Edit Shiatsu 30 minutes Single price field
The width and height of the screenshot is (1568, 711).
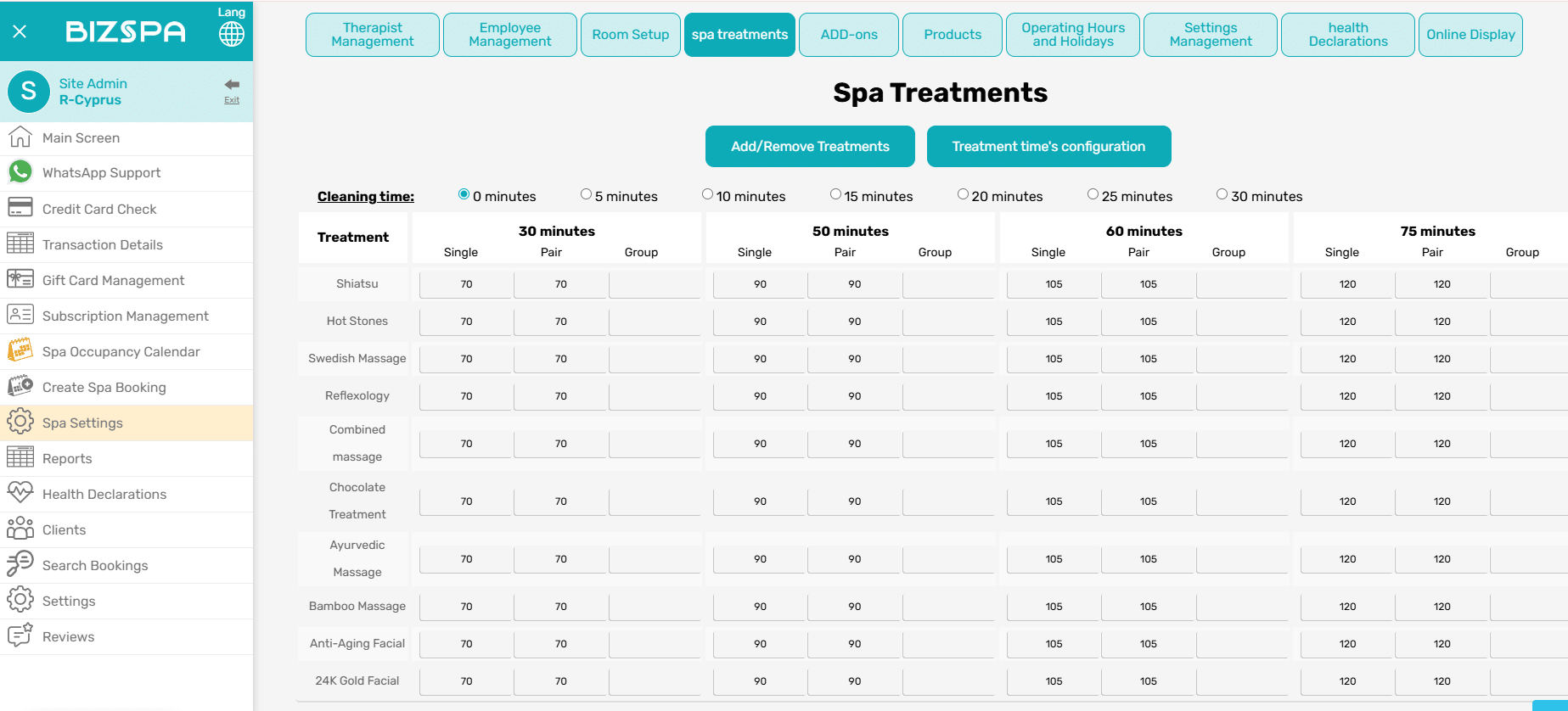pos(466,284)
